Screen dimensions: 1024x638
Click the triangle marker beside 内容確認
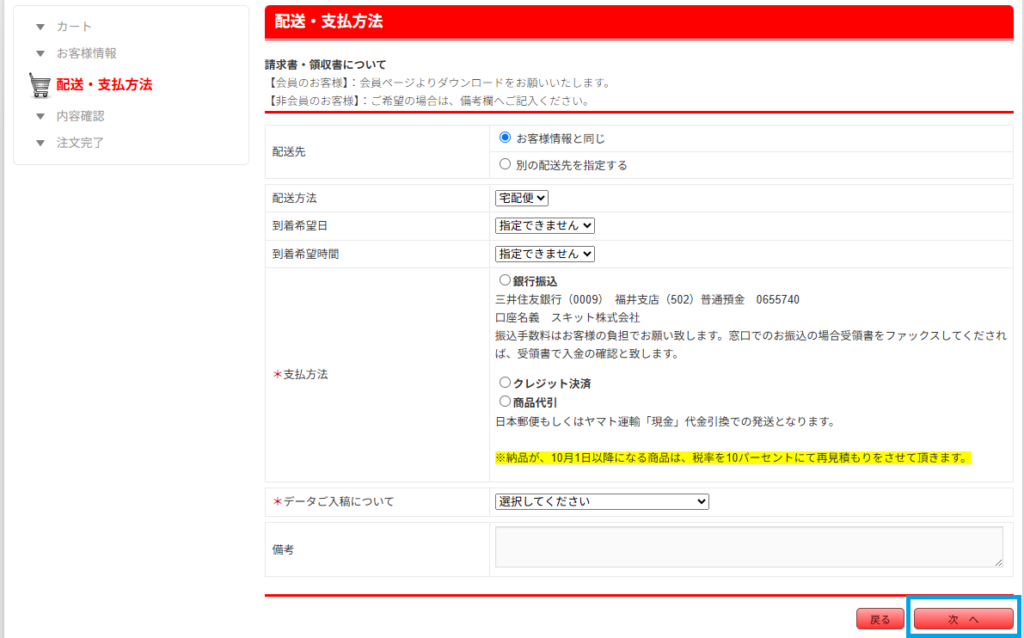pos(40,116)
